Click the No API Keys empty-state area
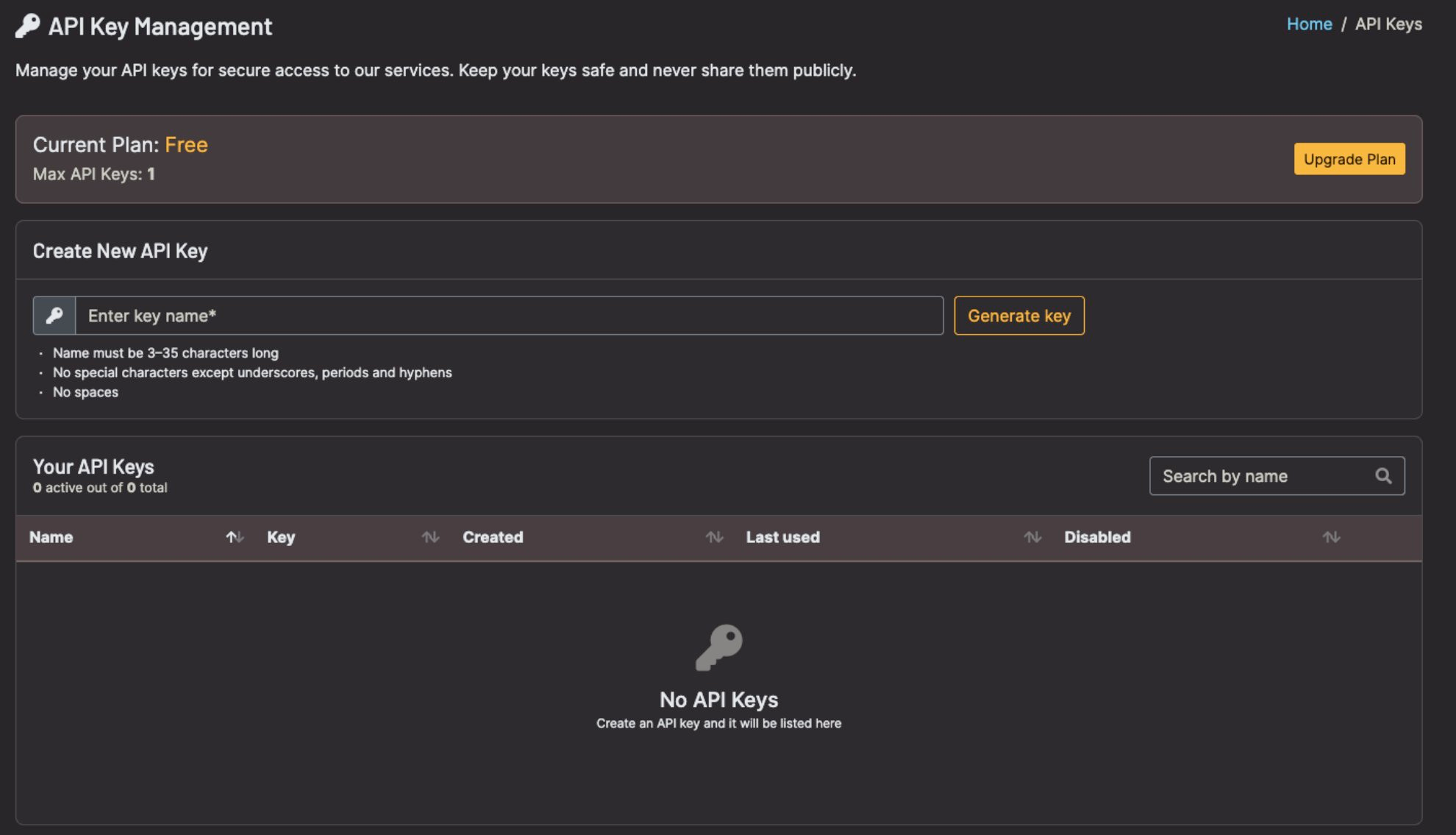This screenshot has height=835, width=1456. pos(720,700)
